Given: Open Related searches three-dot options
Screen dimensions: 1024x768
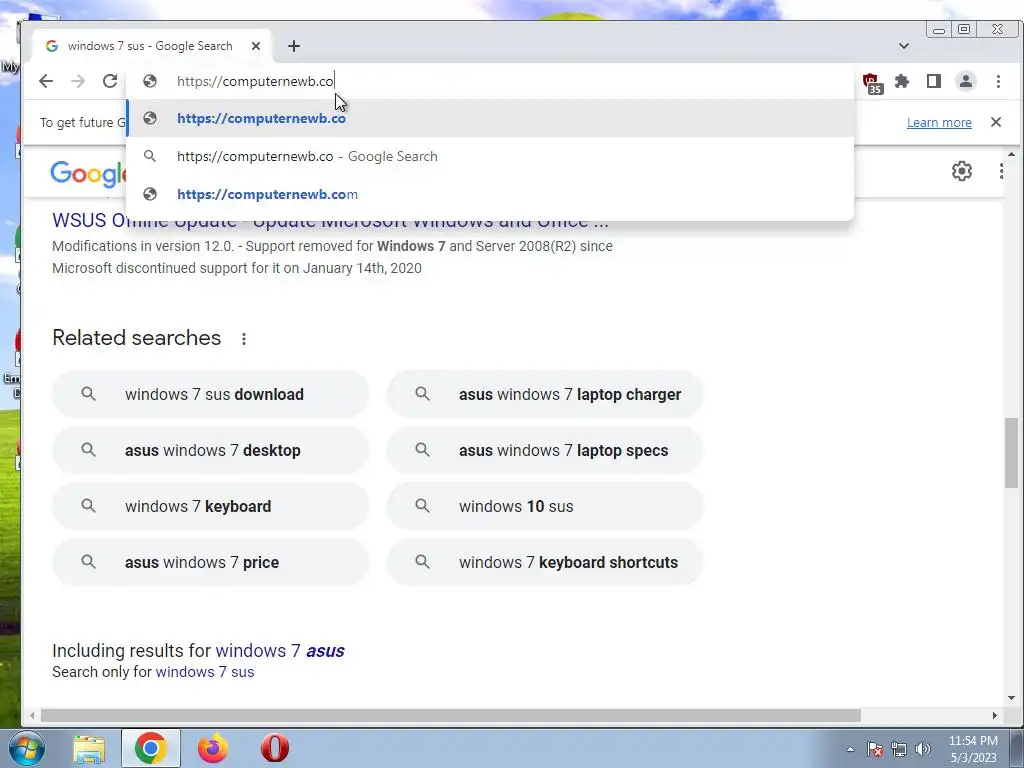Looking at the screenshot, I should point(244,339).
